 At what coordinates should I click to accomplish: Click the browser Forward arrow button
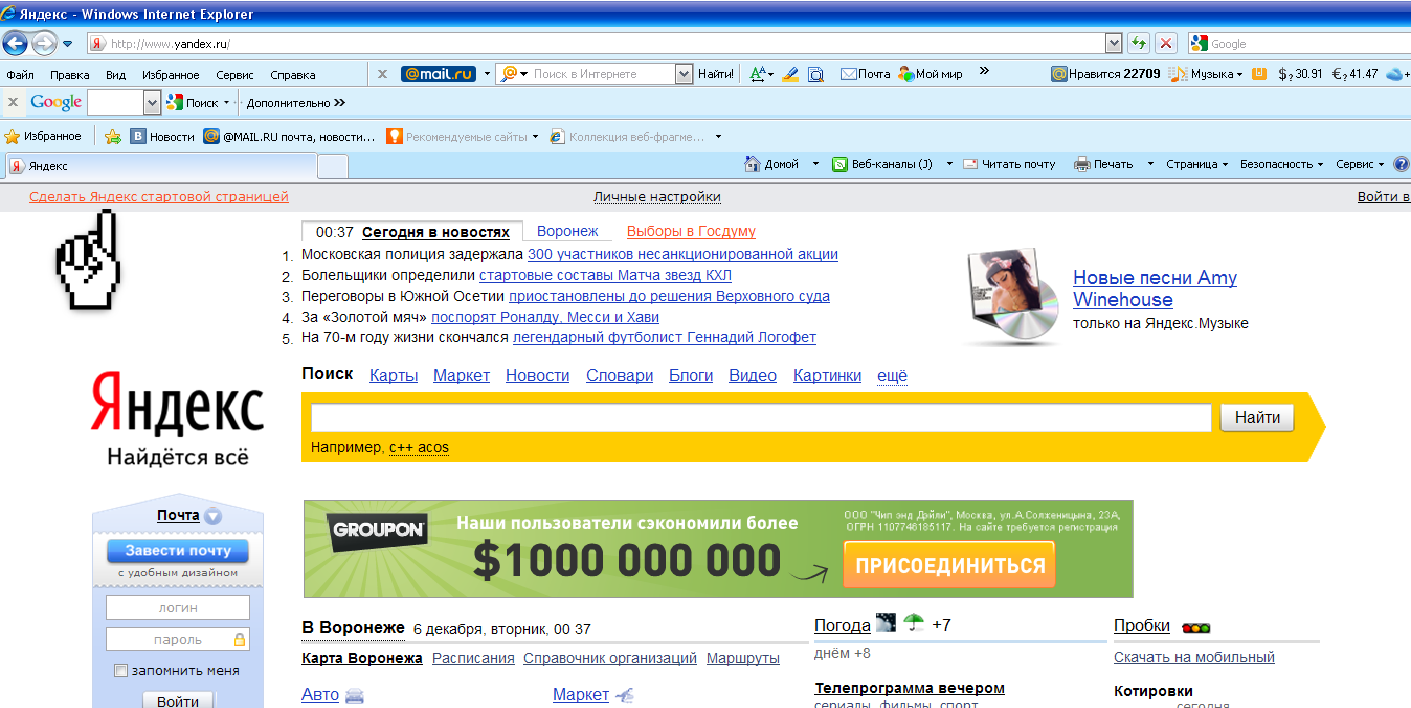43,43
